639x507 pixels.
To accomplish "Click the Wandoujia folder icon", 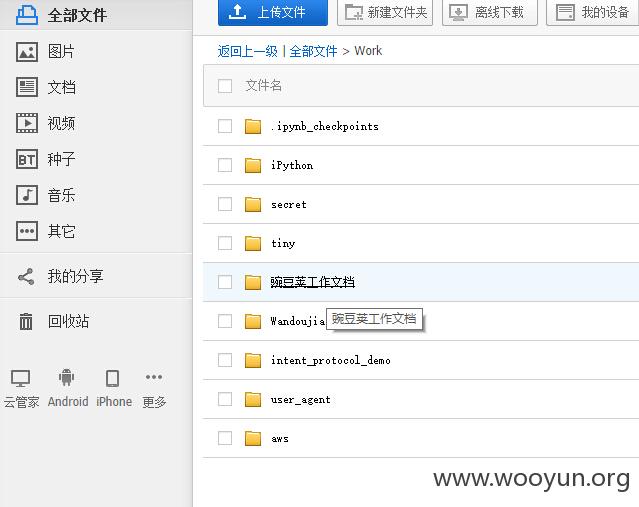I will [253, 321].
